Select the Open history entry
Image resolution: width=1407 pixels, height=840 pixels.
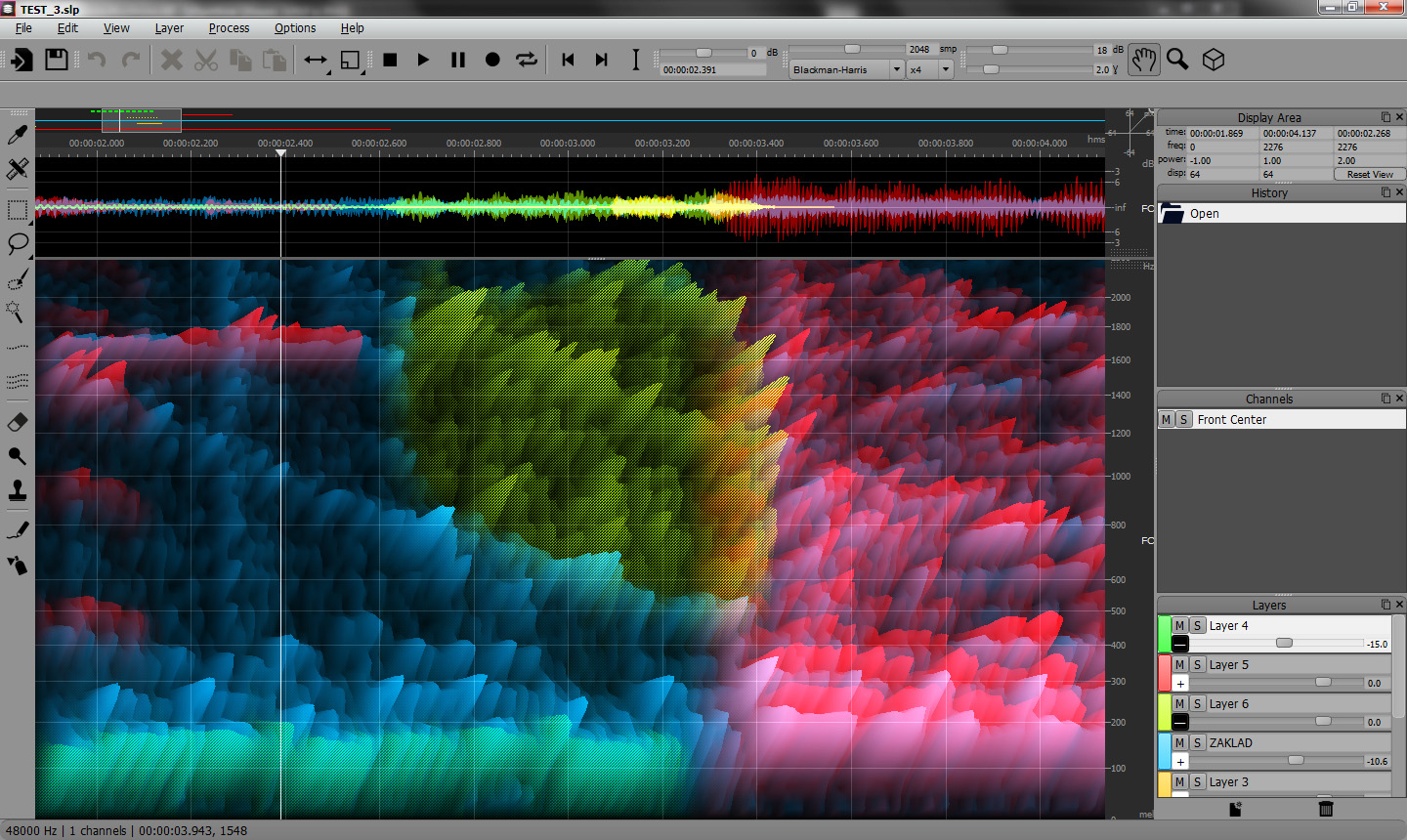1282,213
